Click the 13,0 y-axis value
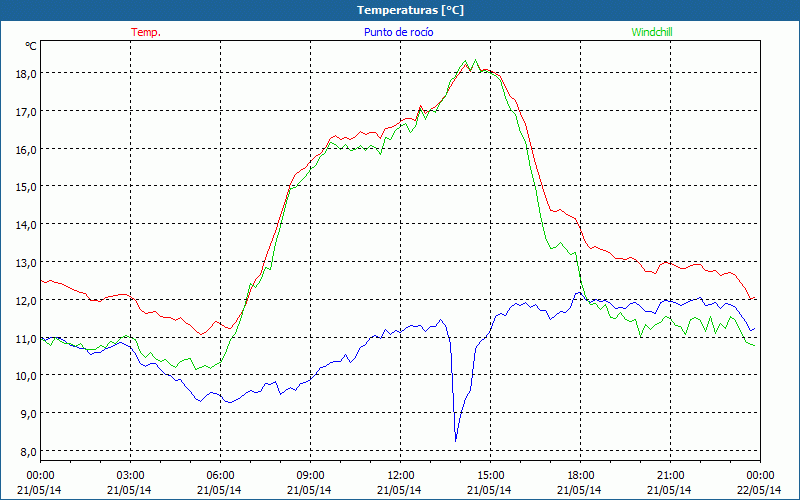800x500 pixels. pos(27,262)
